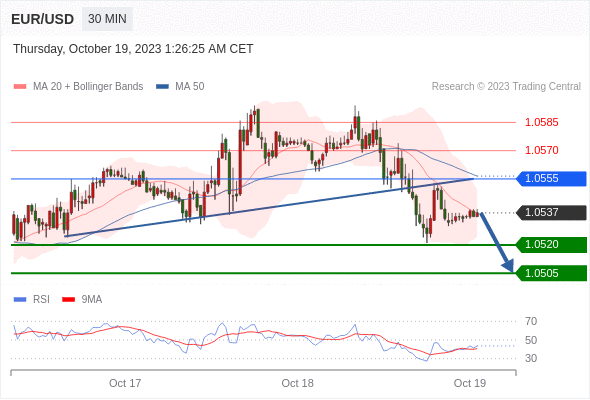Click the Research © 2023 Trading Central credit
The width and height of the screenshot is (590, 400).
click(506, 86)
